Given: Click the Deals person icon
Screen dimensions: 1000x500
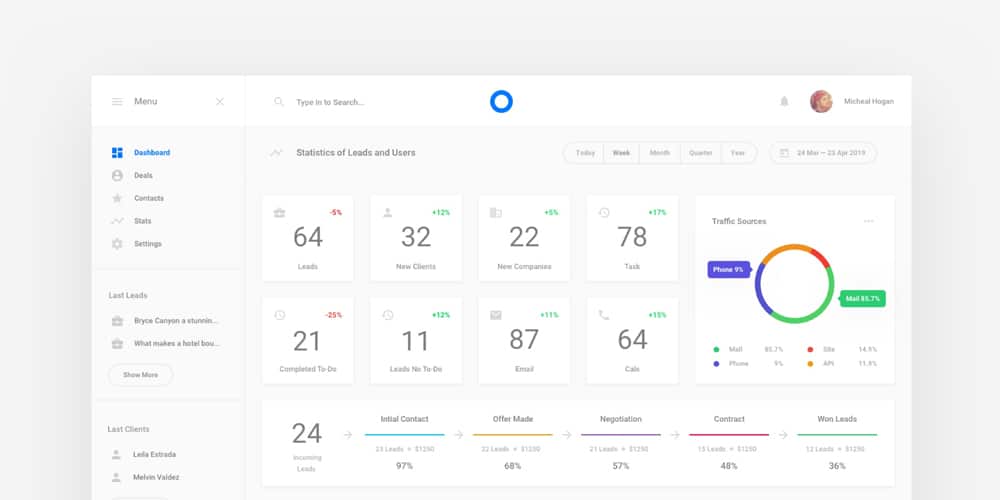Looking at the screenshot, I should point(117,175).
